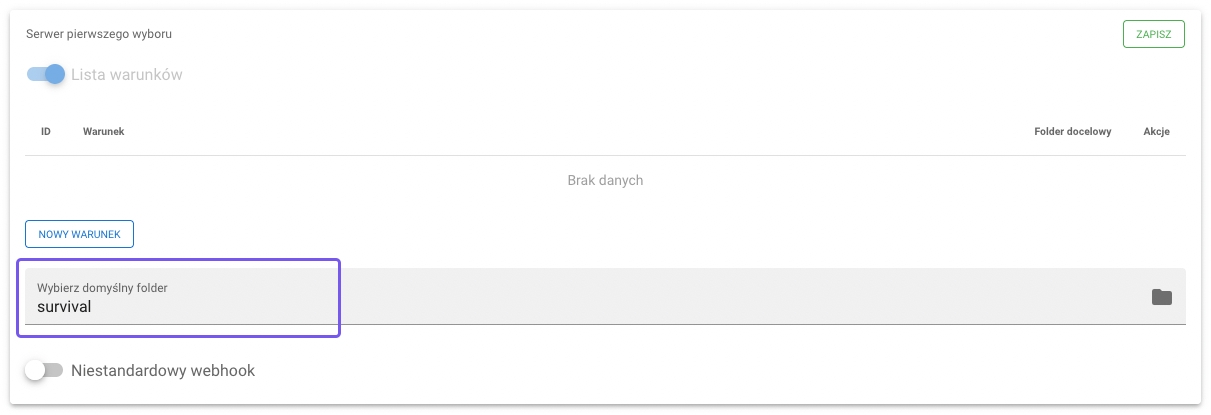
Task: Click the Niestandardowy webhook label text
Action: tap(163, 371)
